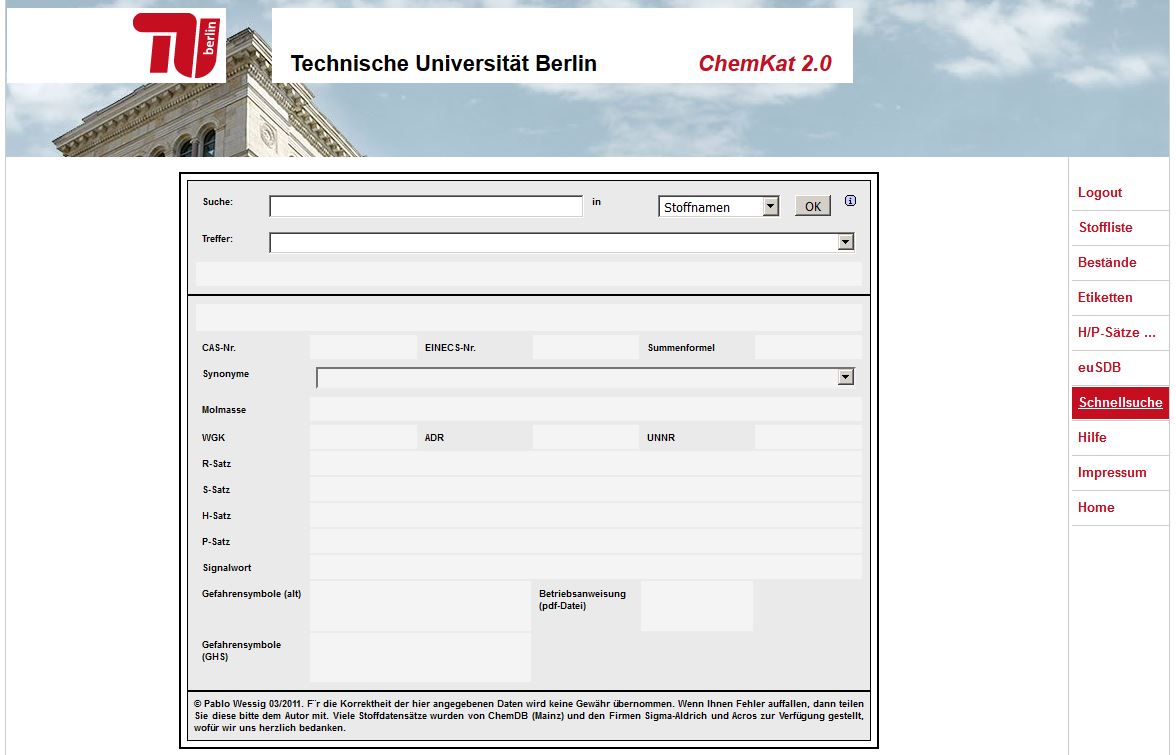Open the Etiketten menu entry
The height and width of the screenshot is (755, 1176).
pos(1105,297)
